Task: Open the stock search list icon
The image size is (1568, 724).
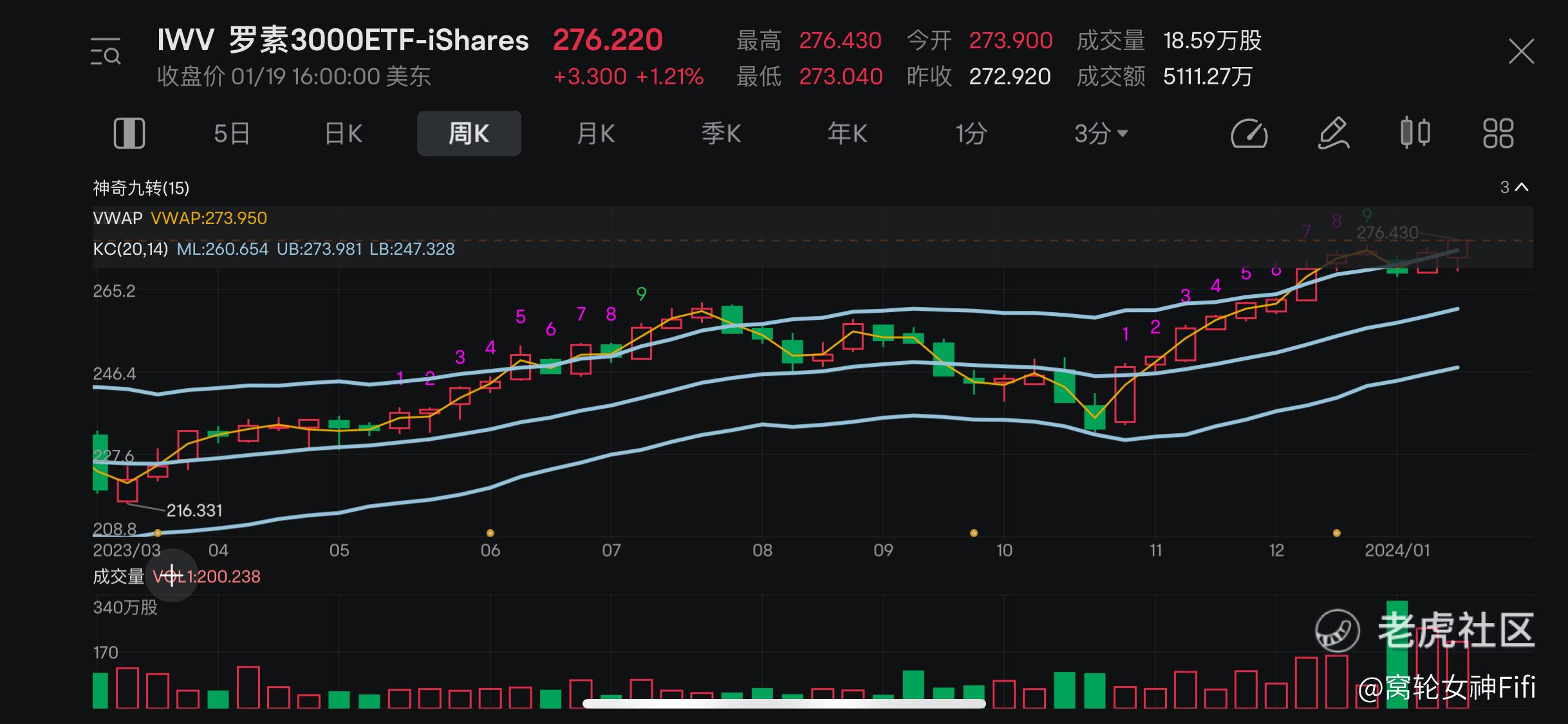Action: [106, 51]
